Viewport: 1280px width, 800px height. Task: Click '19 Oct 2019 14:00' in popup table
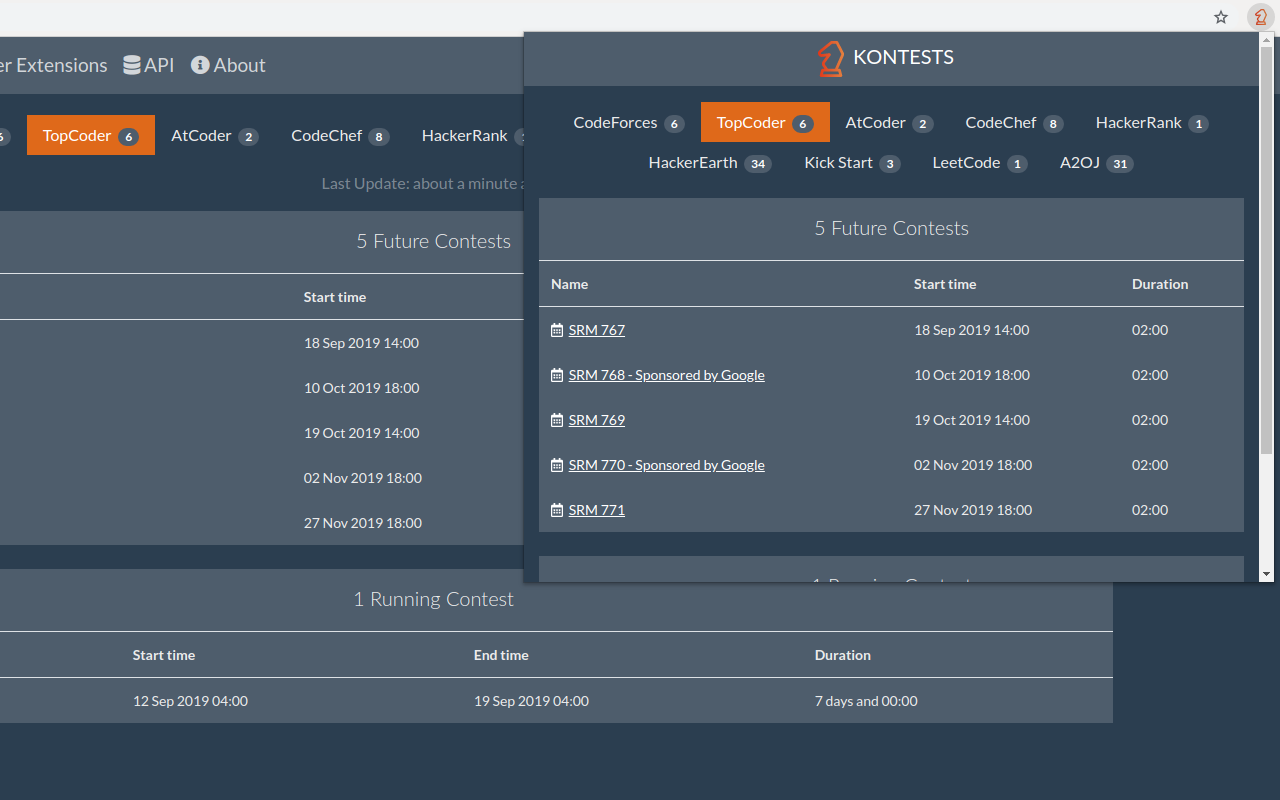[972, 420]
